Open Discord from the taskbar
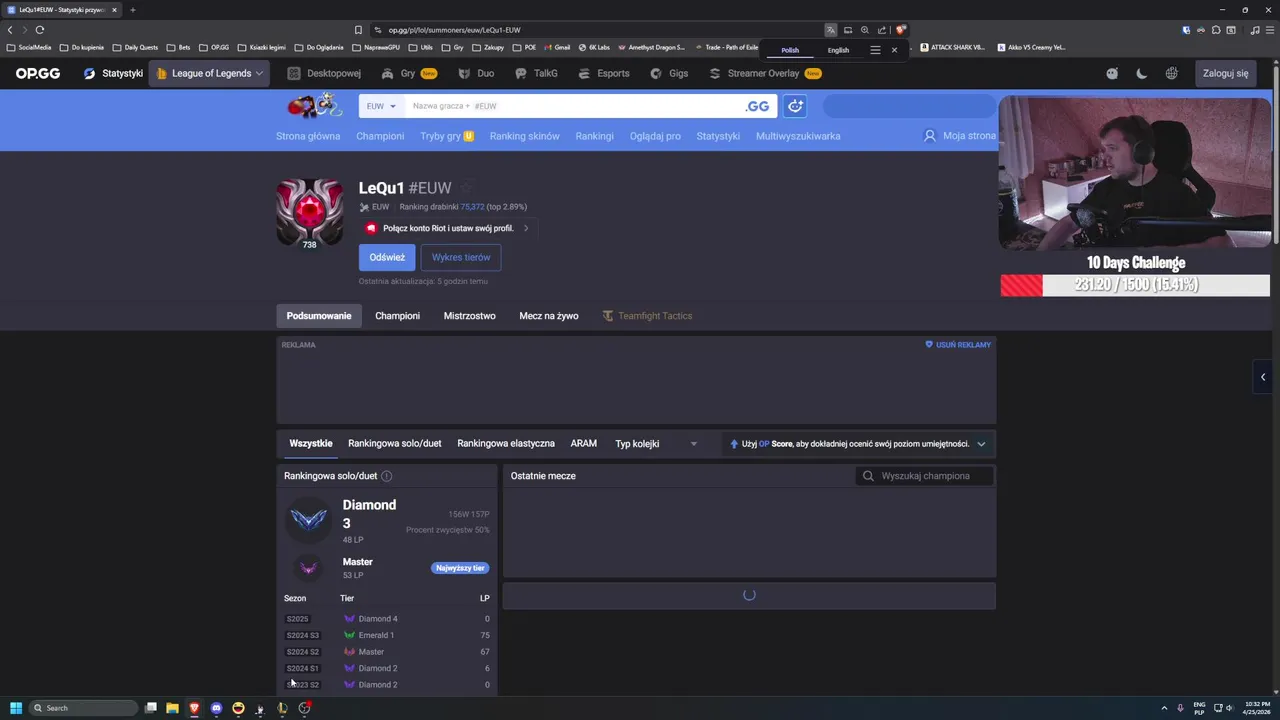 (216, 708)
